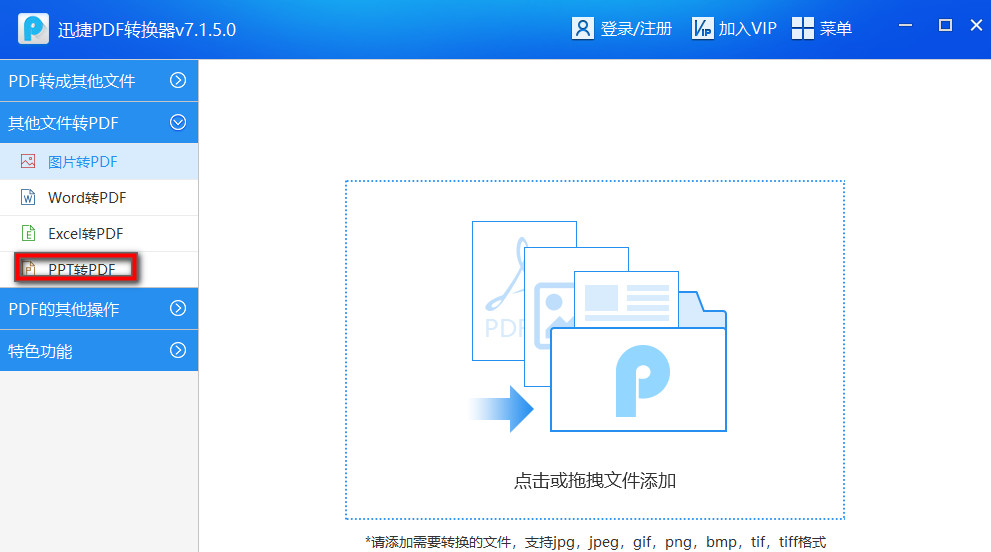
Task: Click the picture icon of 图片转PDF
Action: (28, 161)
